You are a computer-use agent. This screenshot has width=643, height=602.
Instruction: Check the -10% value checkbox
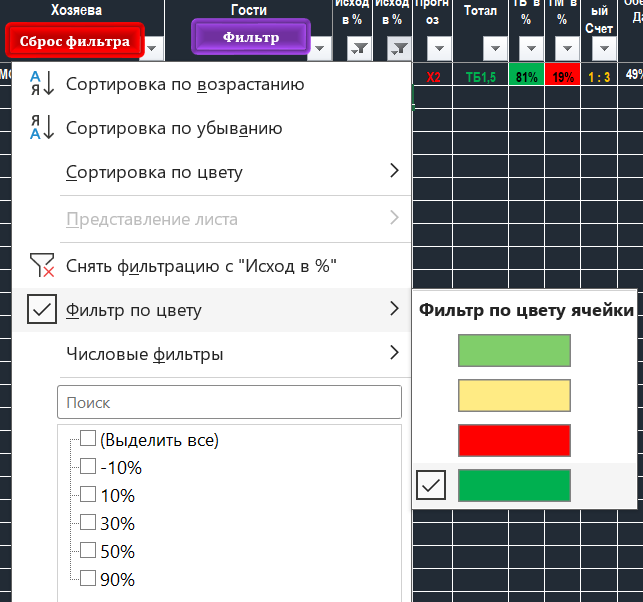coord(88,467)
